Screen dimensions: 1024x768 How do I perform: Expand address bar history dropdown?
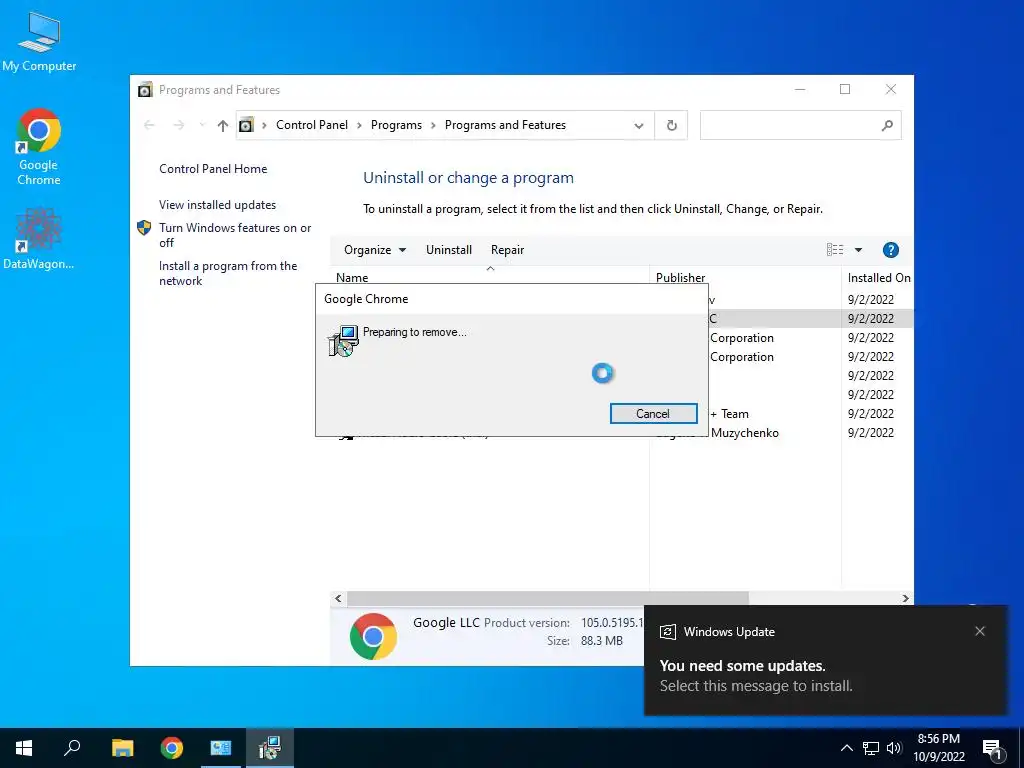(639, 126)
